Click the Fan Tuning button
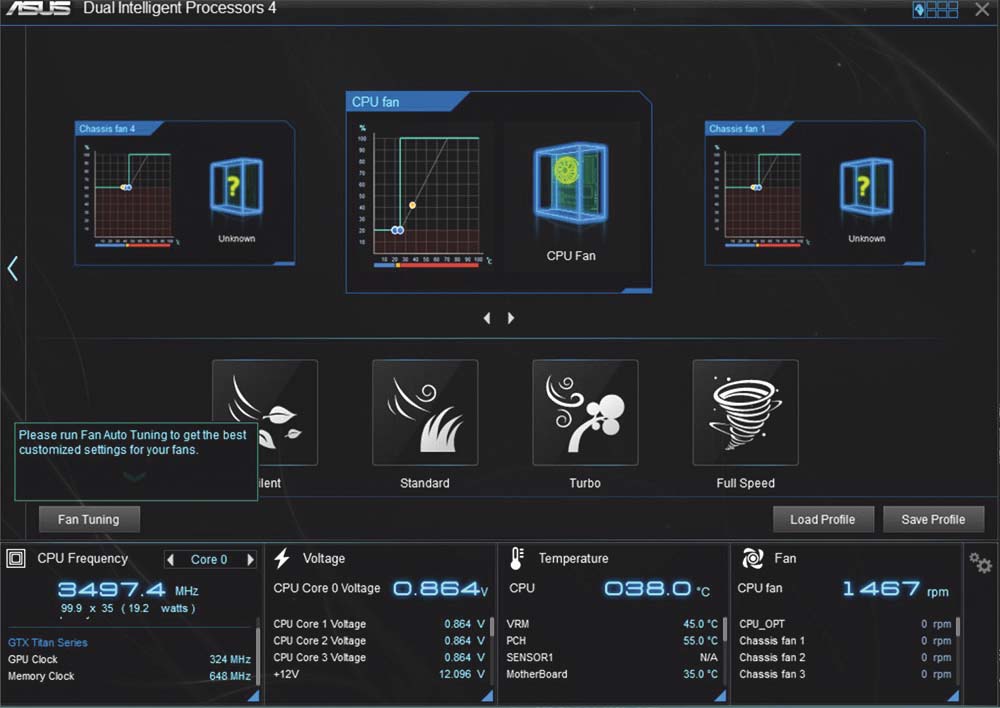The height and width of the screenshot is (708, 1000). 89,519
